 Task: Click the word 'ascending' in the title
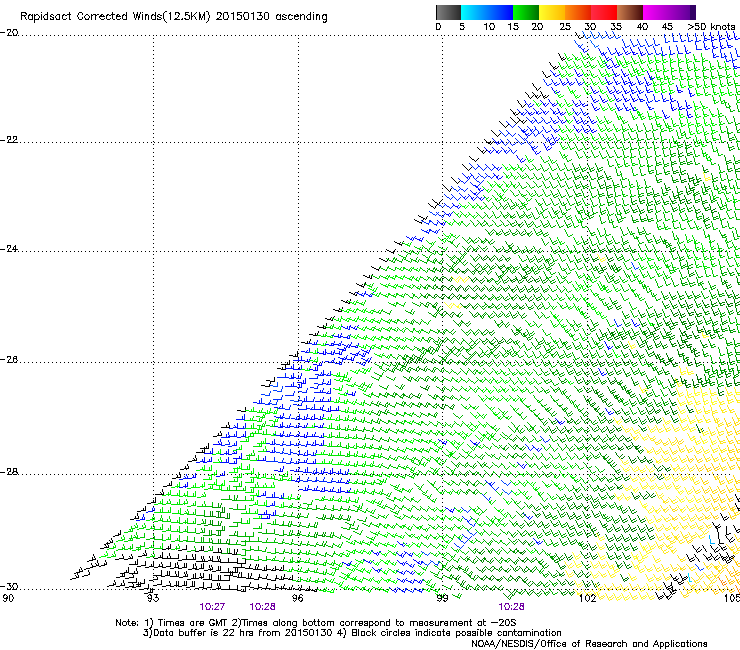coord(301,17)
